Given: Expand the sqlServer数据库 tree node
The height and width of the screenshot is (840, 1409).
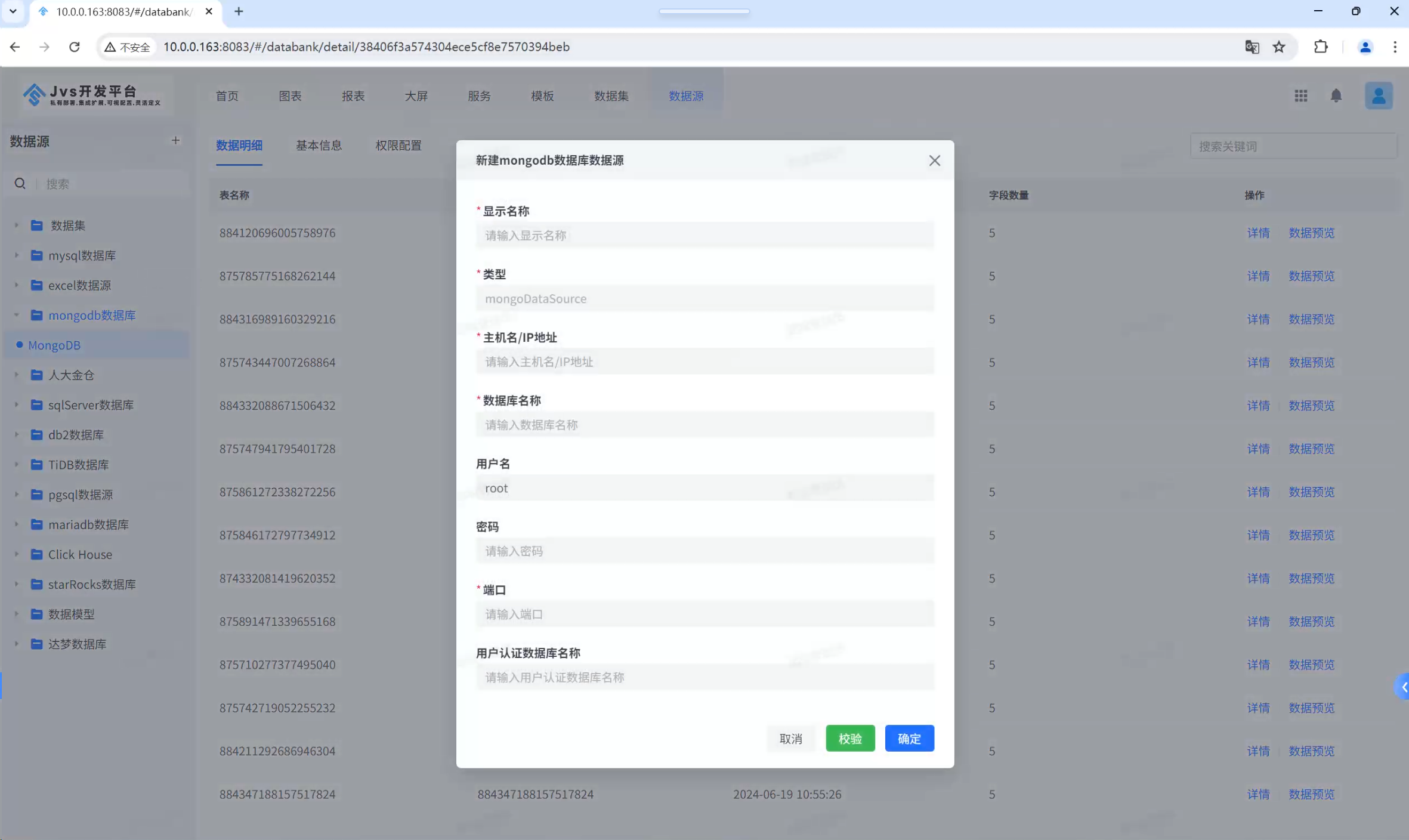Looking at the screenshot, I should pos(17,405).
